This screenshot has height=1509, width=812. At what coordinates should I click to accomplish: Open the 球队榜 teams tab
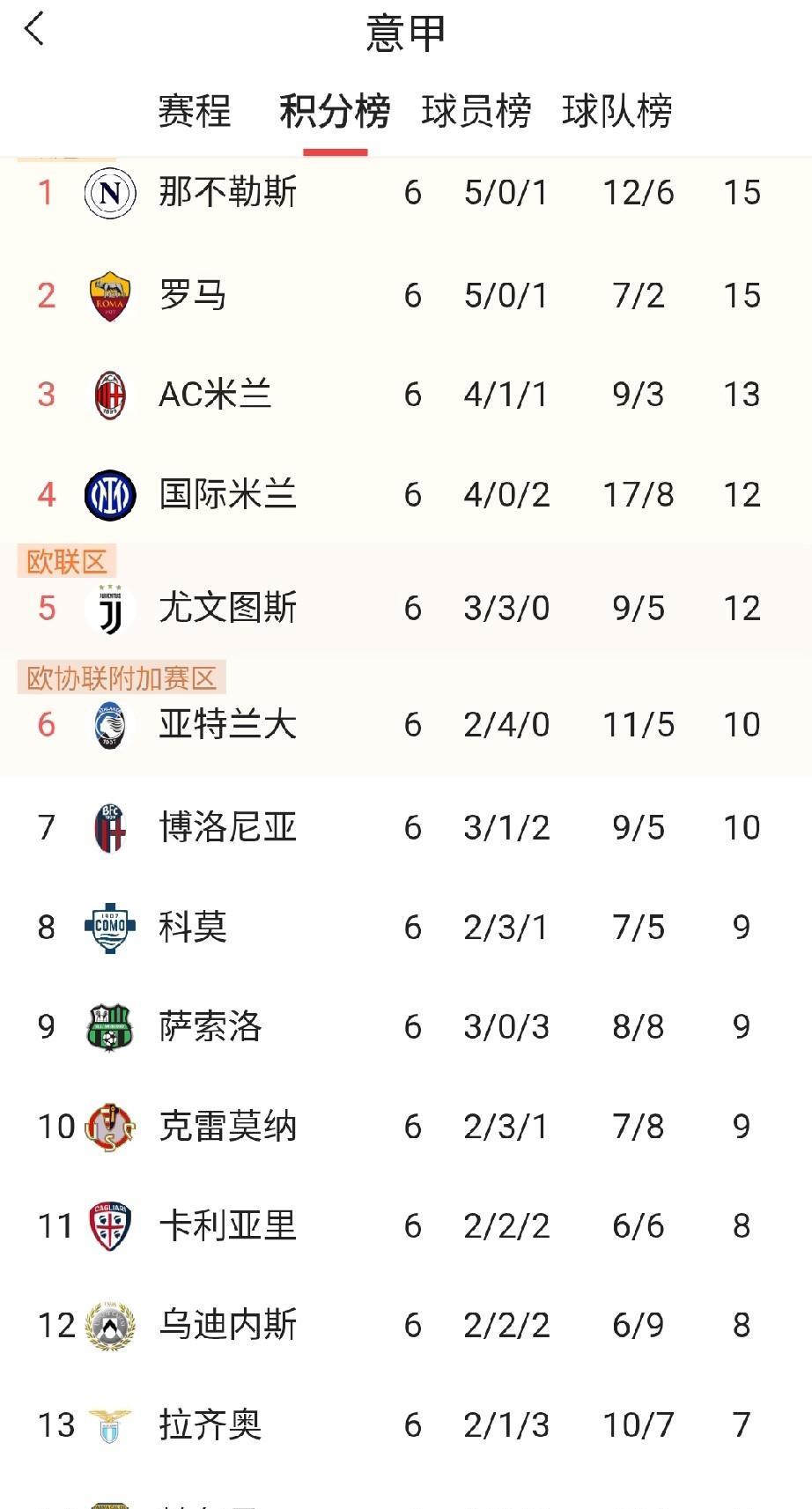pyautogui.click(x=617, y=112)
